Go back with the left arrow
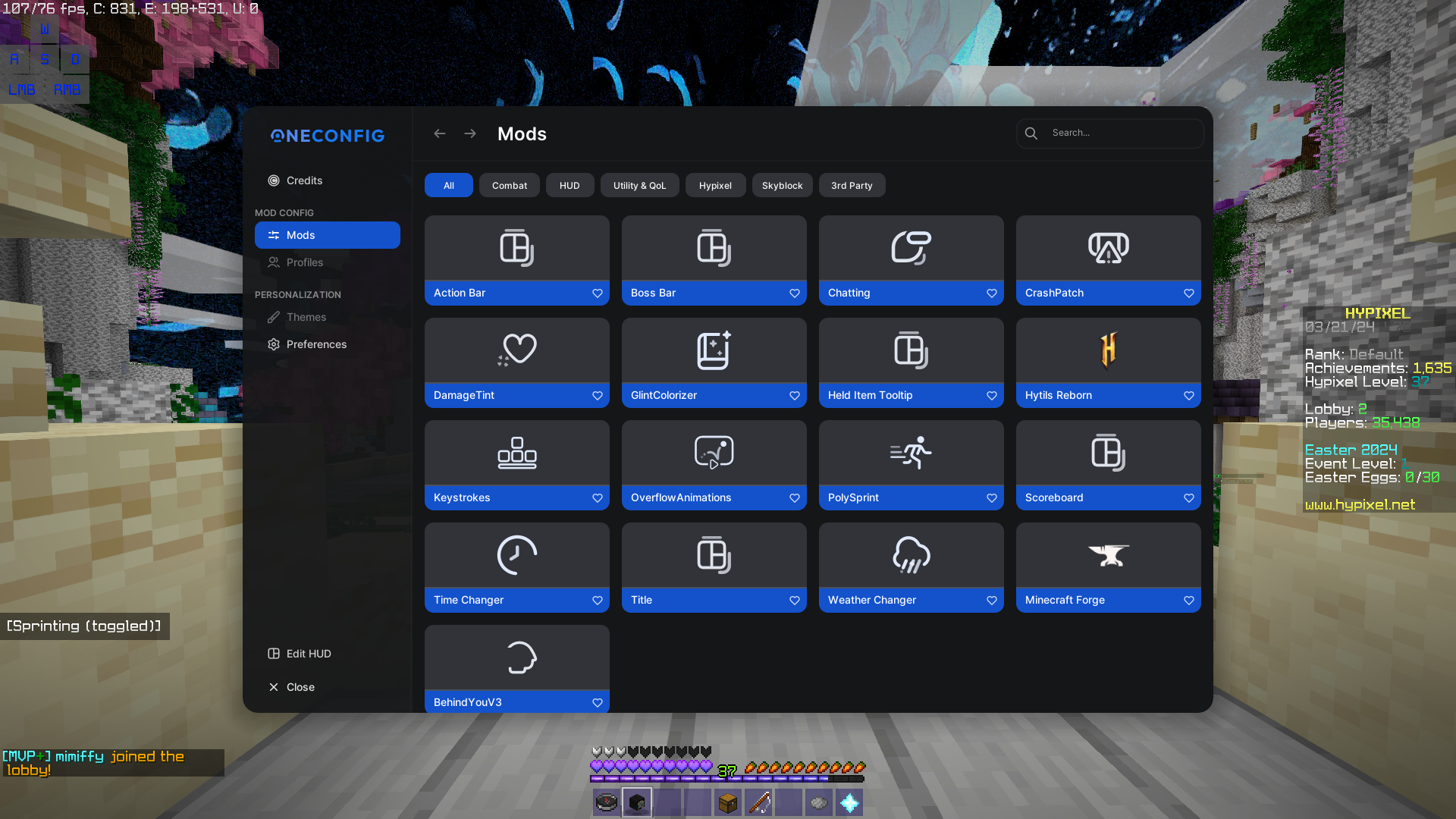Screen dimensions: 1456x819 tap(440, 133)
